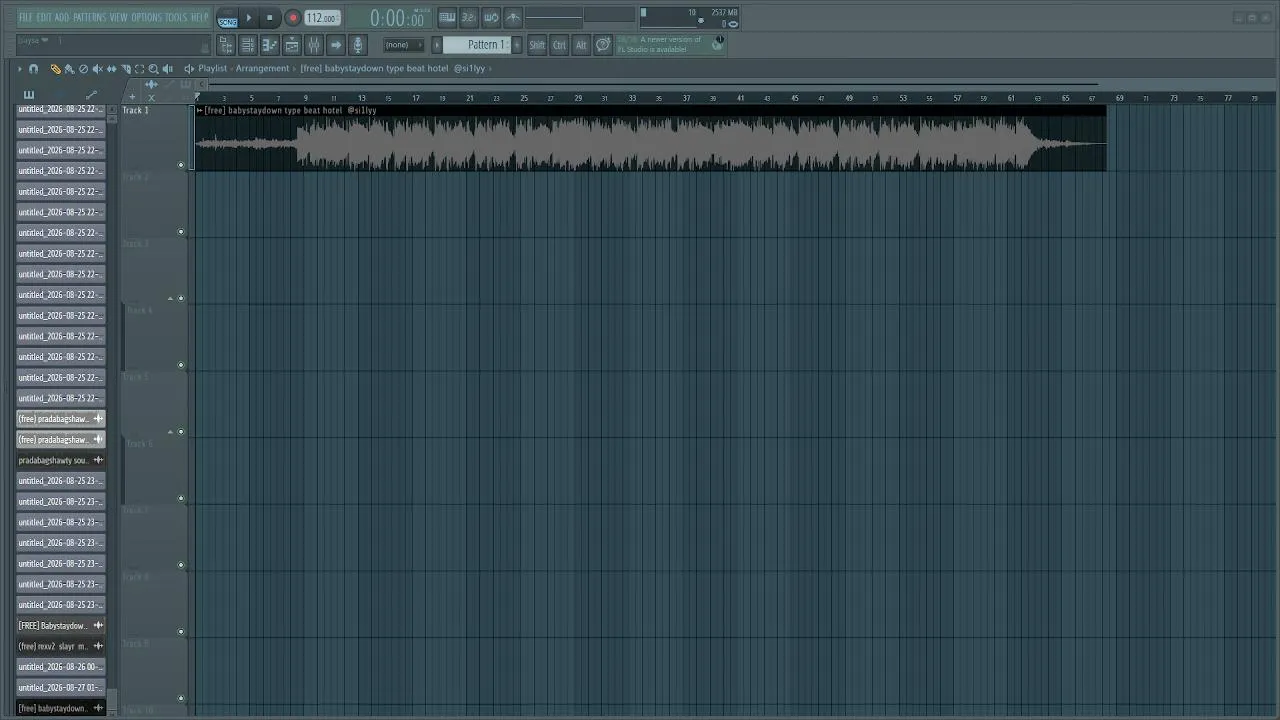Screen dimensions: 1280x720
Task: Select the Delete tool
Action: [x=83, y=69]
